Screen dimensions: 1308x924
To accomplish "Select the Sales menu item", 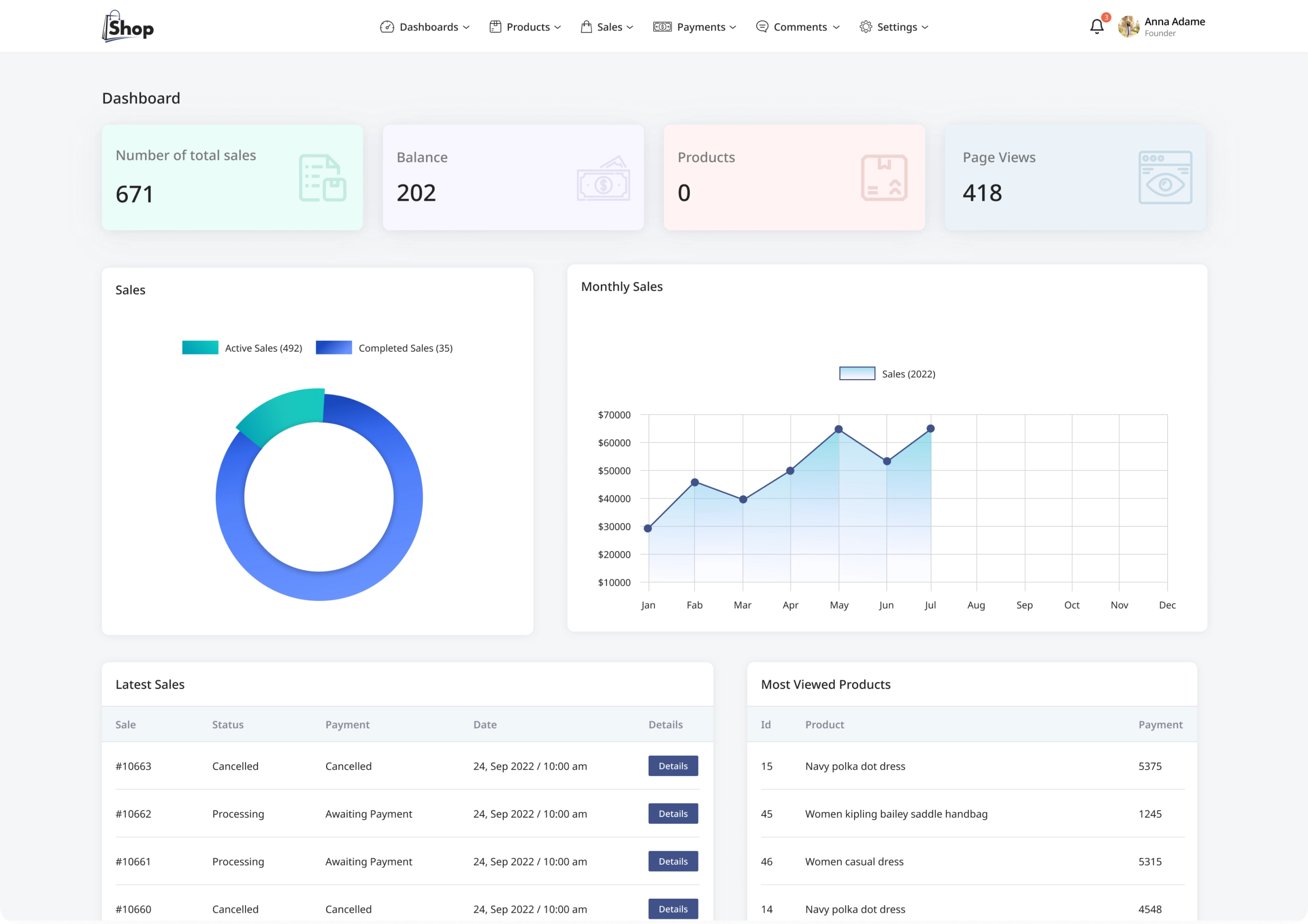I will [607, 26].
